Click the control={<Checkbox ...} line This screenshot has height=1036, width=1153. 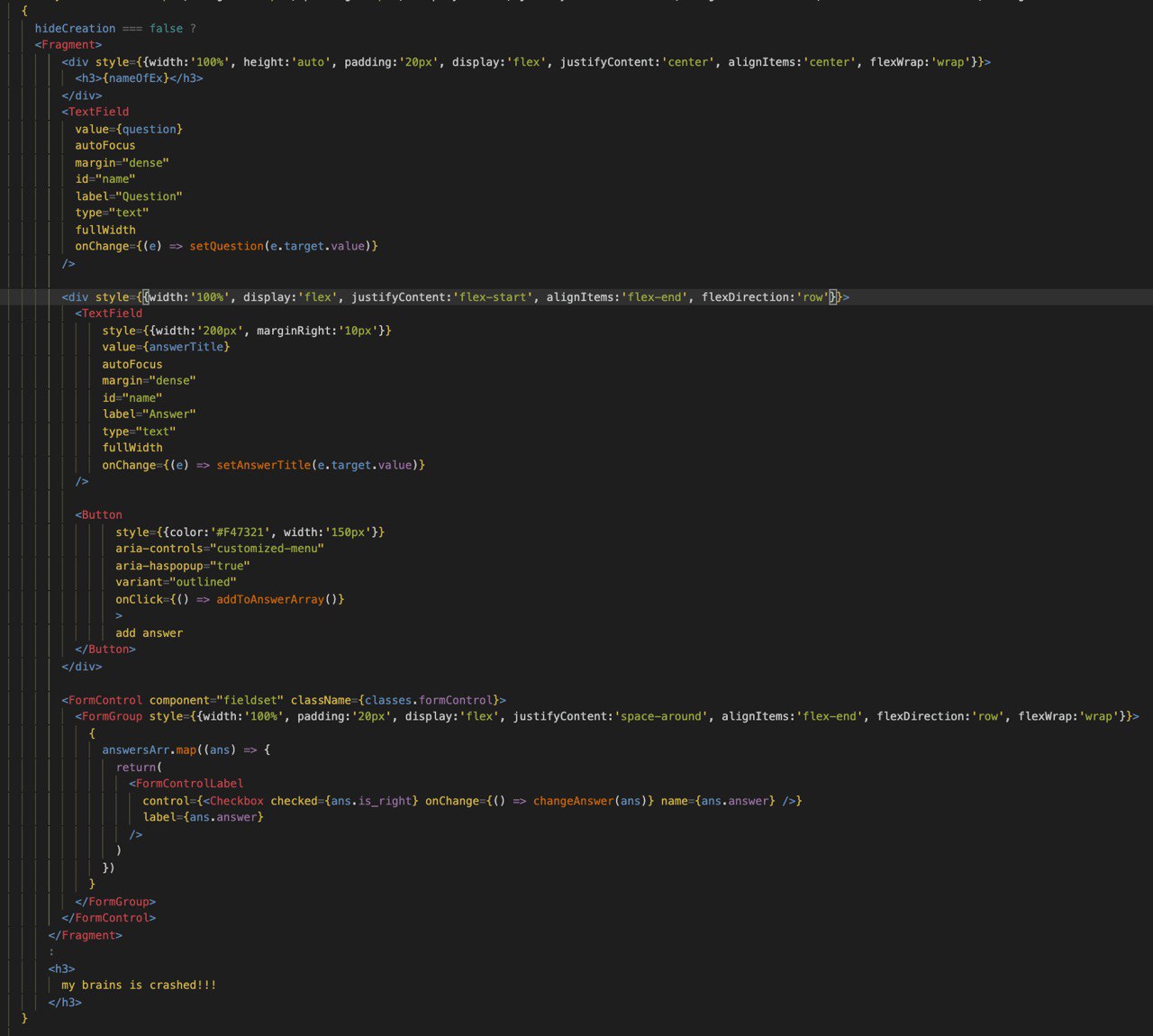click(472, 801)
